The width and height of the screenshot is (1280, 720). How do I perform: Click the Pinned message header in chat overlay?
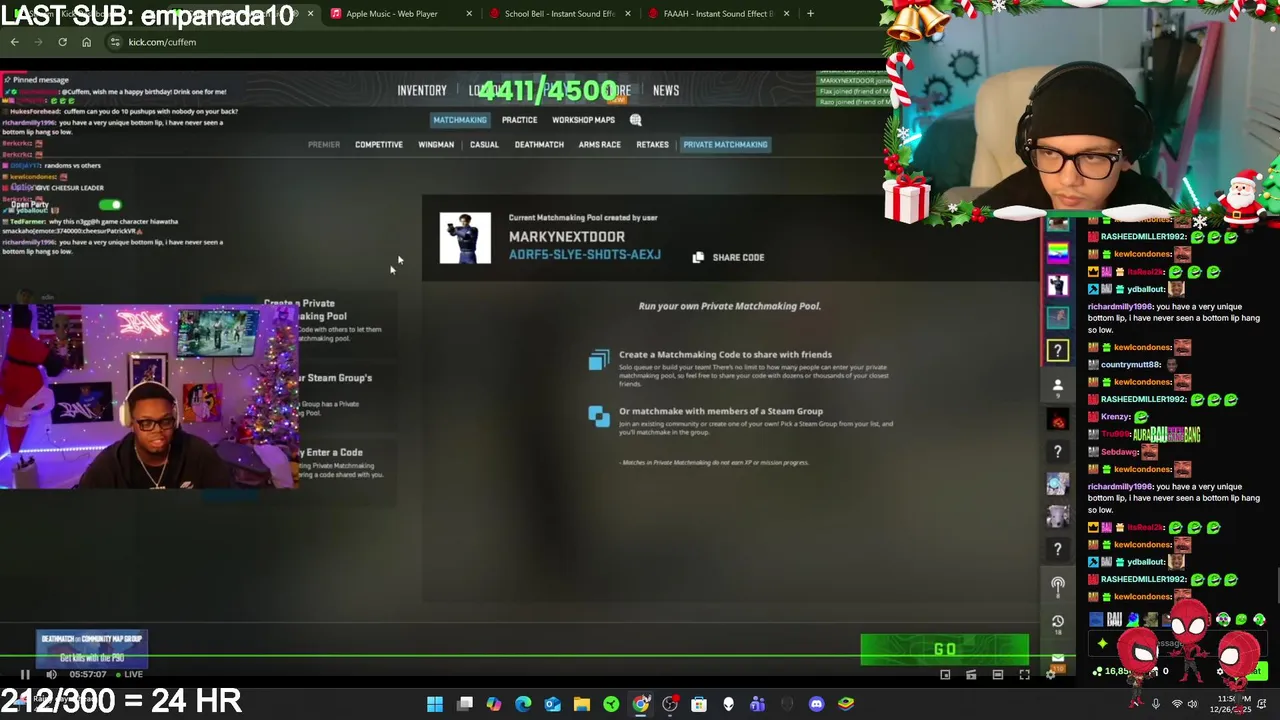point(36,80)
